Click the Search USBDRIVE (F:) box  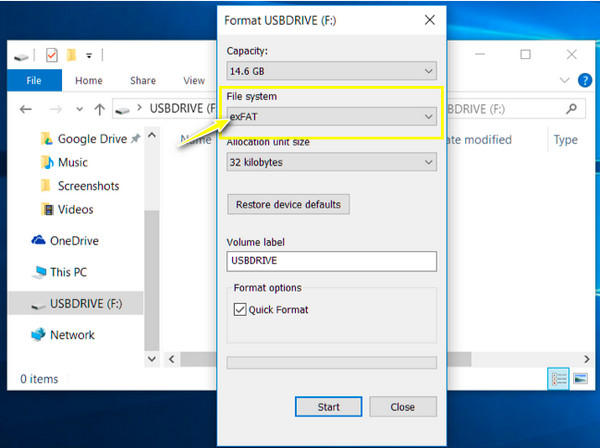[516, 109]
